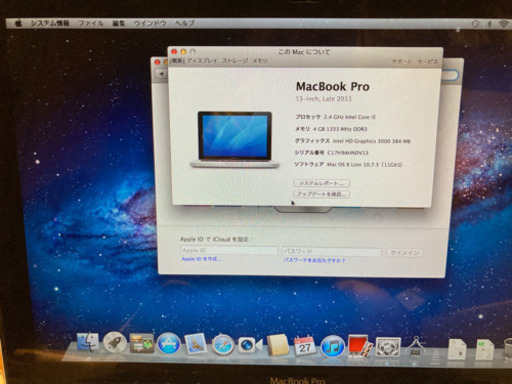Launch Safari compass icon in Dock
512x384 pixels.
(x=223, y=345)
